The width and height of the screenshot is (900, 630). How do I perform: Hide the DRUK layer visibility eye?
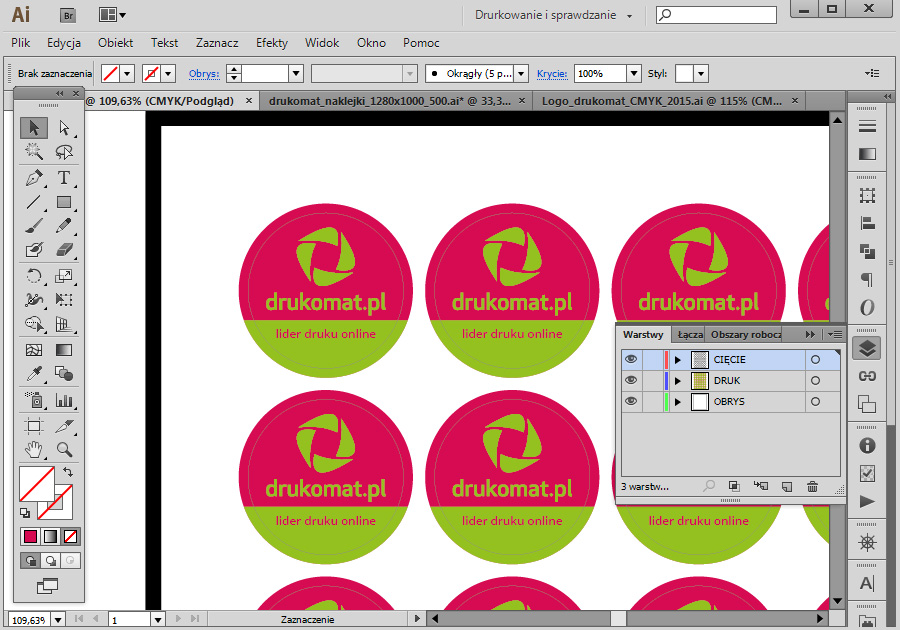coord(631,380)
